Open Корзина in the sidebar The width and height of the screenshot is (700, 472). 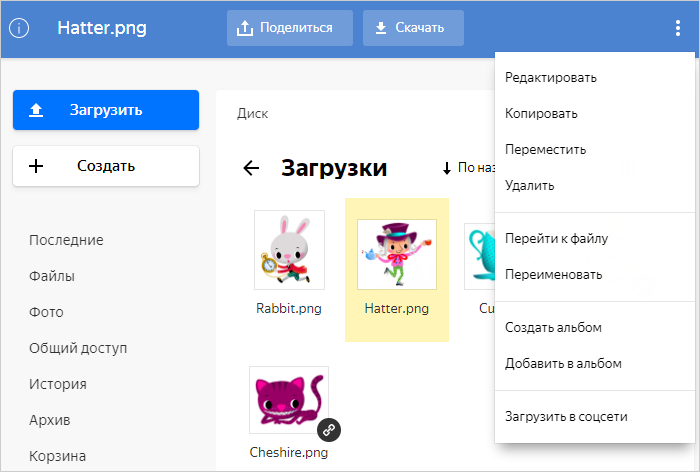tap(57, 456)
